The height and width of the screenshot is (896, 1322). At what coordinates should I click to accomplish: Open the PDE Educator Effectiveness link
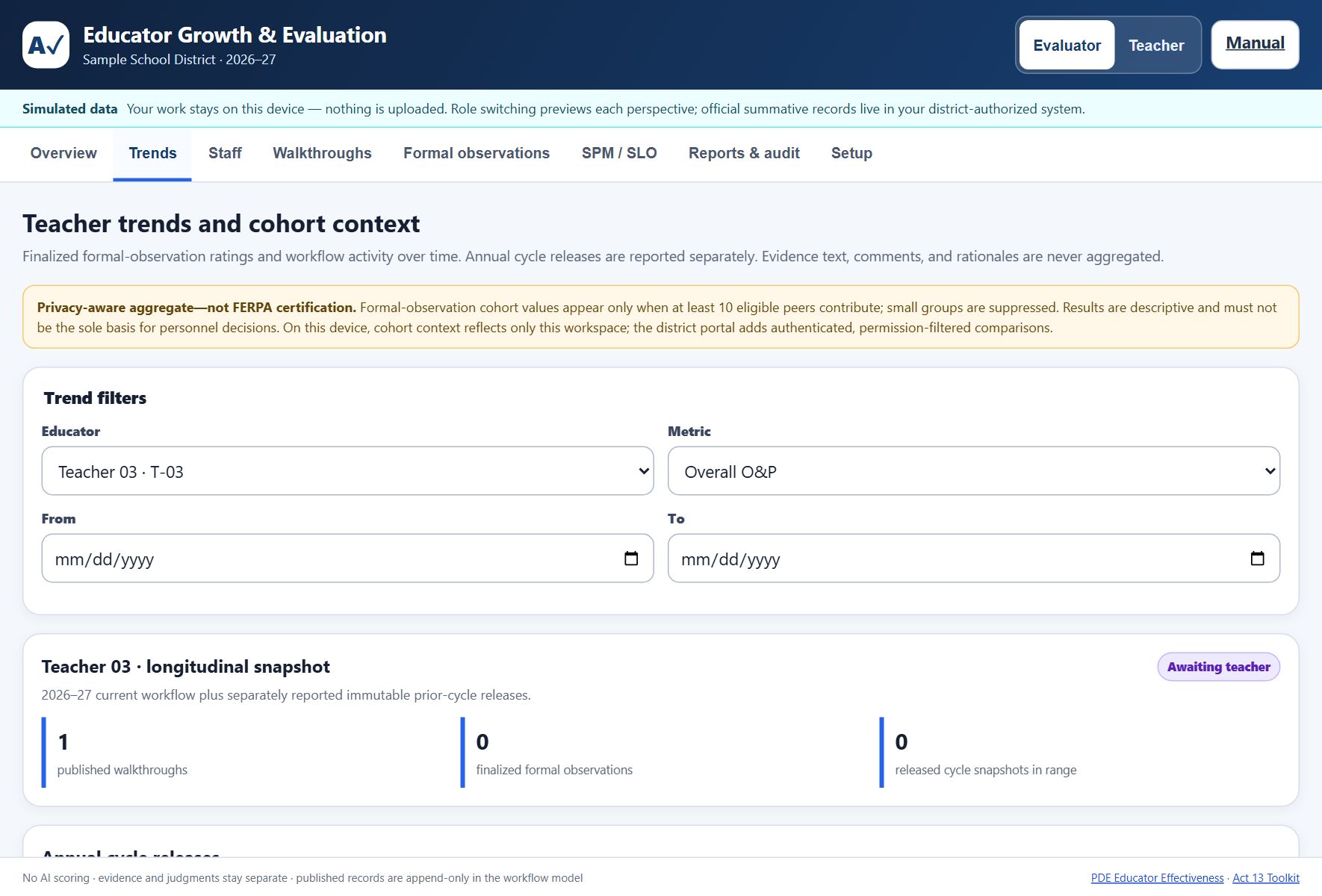point(1157,878)
